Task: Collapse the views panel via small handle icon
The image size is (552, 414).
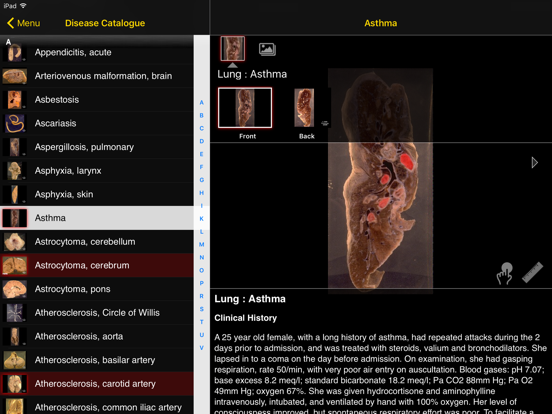Action: (325, 123)
